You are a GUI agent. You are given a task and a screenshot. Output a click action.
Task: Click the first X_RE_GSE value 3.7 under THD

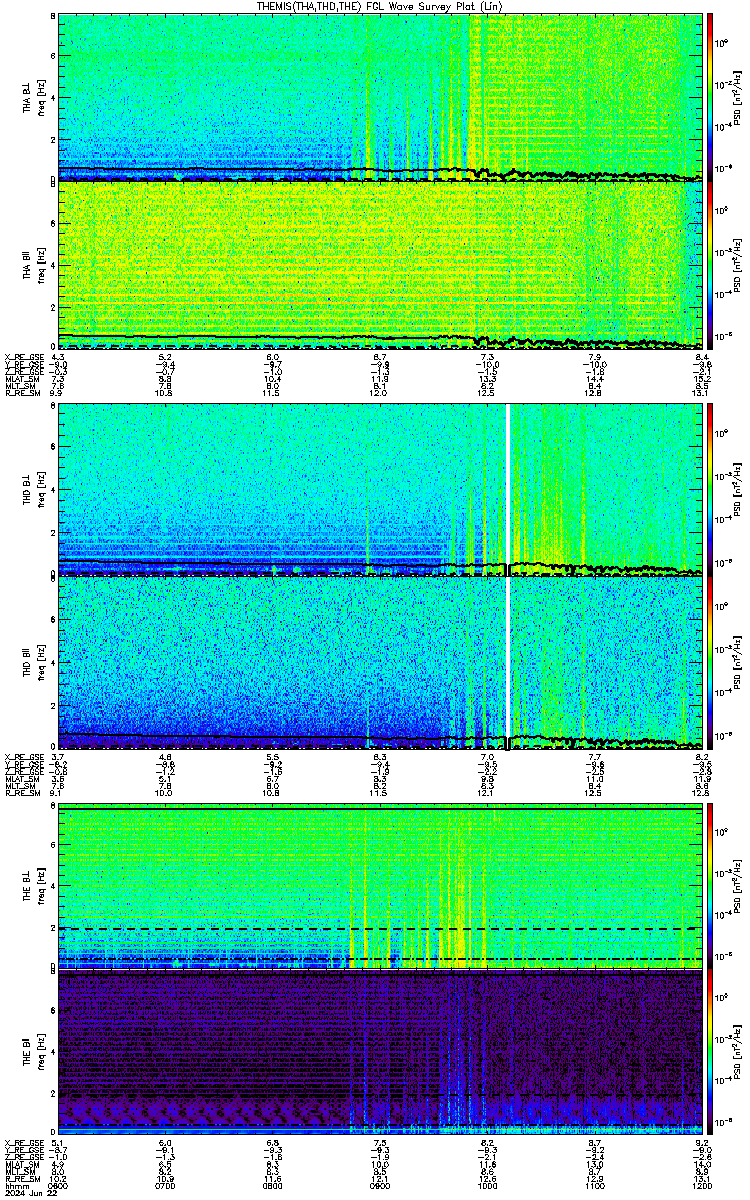tap(58, 757)
